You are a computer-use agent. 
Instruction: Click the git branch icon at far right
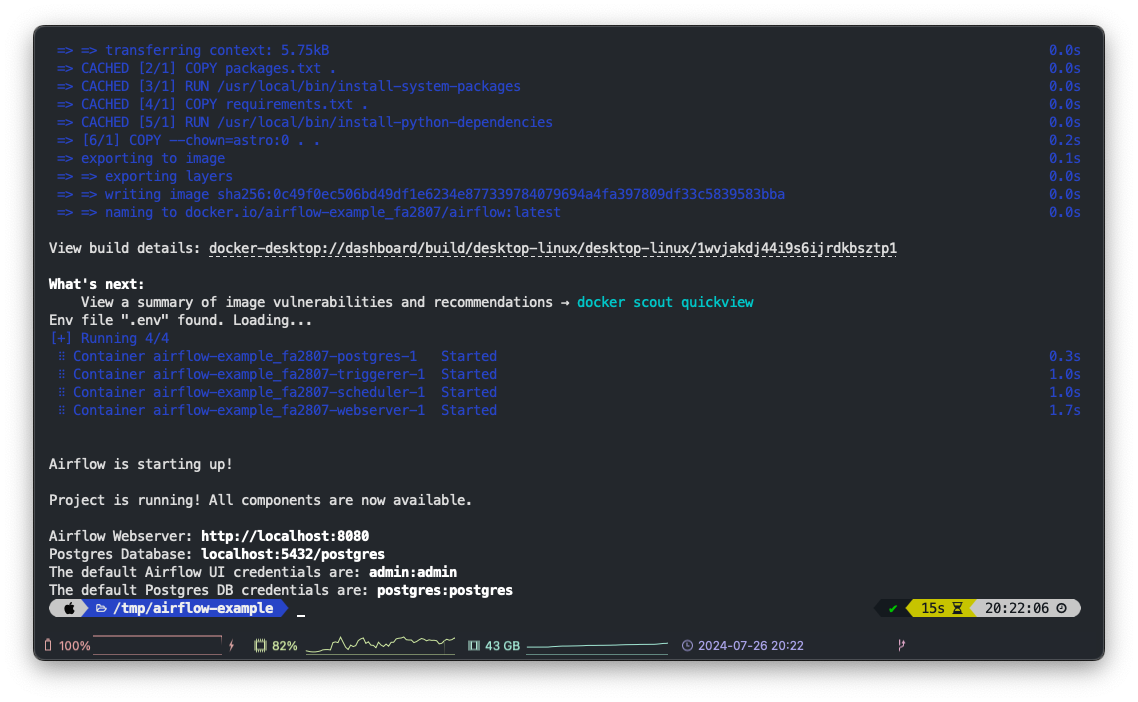tap(901, 645)
